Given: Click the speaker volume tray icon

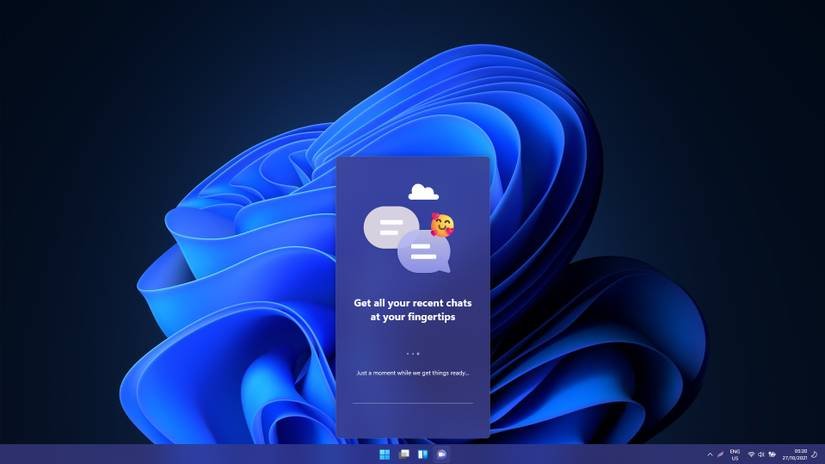Looking at the screenshot, I should [x=761, y=455].
